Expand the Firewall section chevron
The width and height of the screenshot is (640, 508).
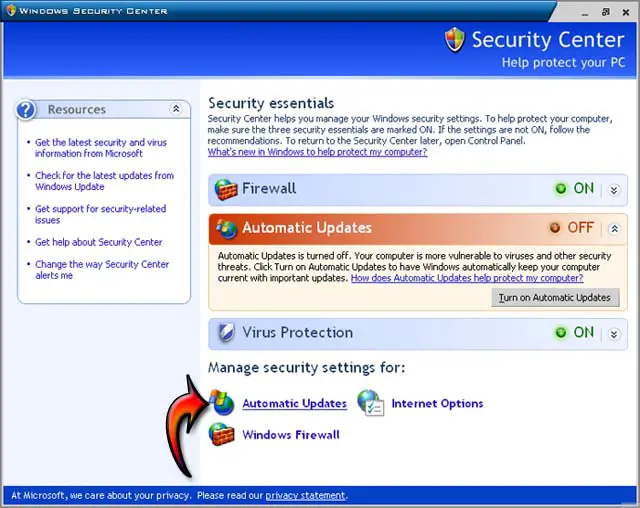tap(614, 190)
